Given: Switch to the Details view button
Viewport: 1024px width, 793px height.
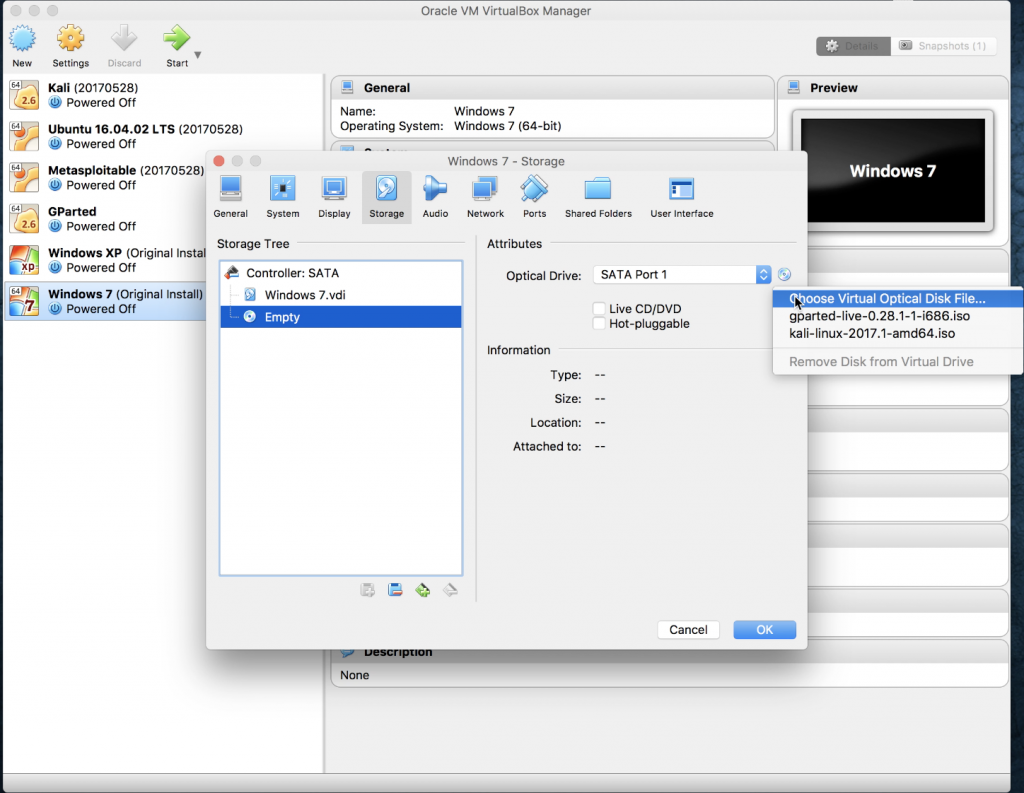Looking at the screenshot, I should (x=853, y=46).
